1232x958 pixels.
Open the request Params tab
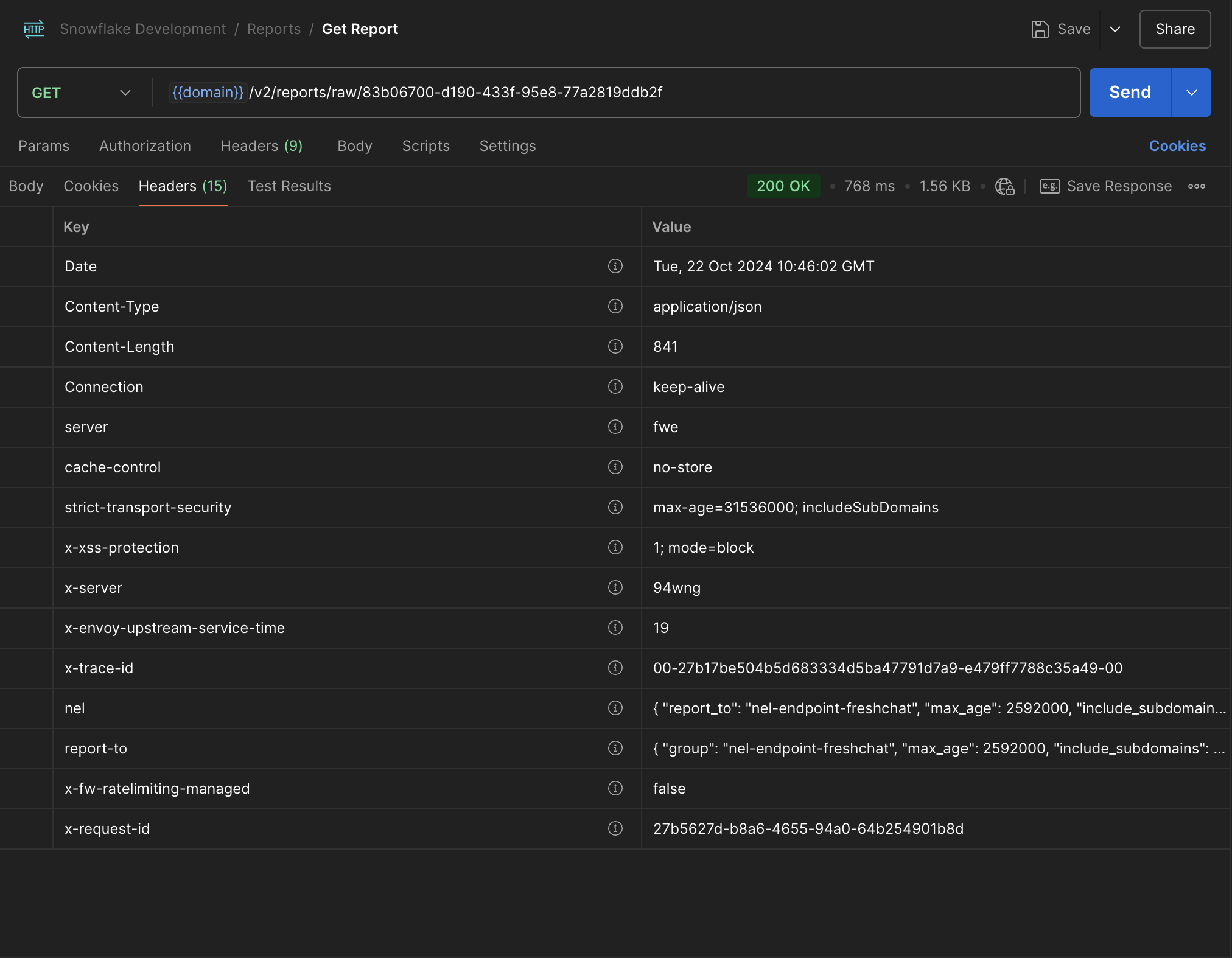click(x=44, y=146)
